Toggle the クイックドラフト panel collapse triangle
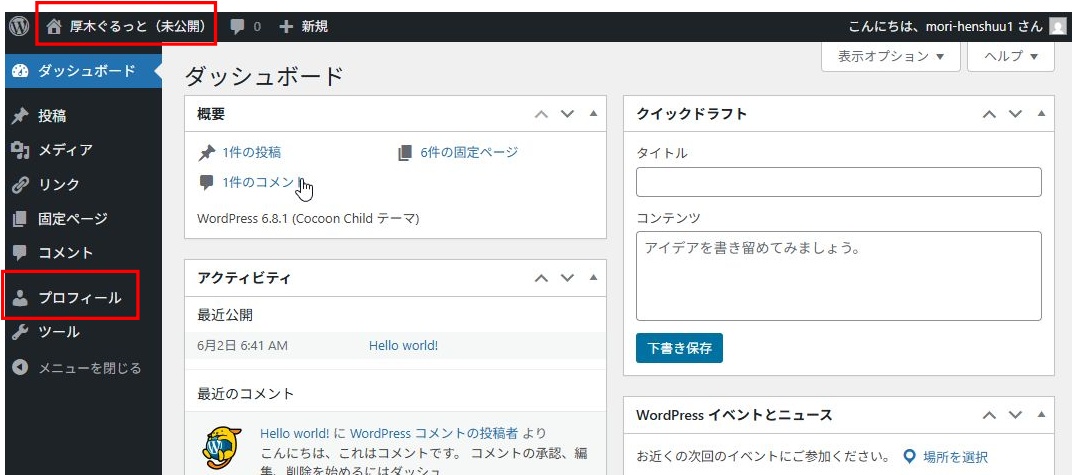 (1041, 114)
